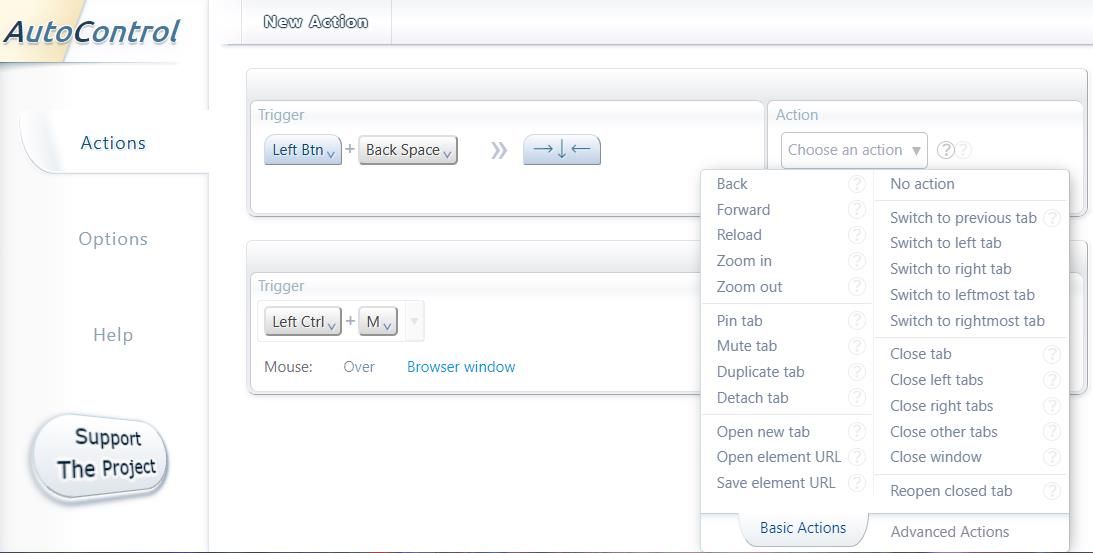This screenshot has width=1093, height=553.
Task: Choose the Close window action
Action: point(935,457)
